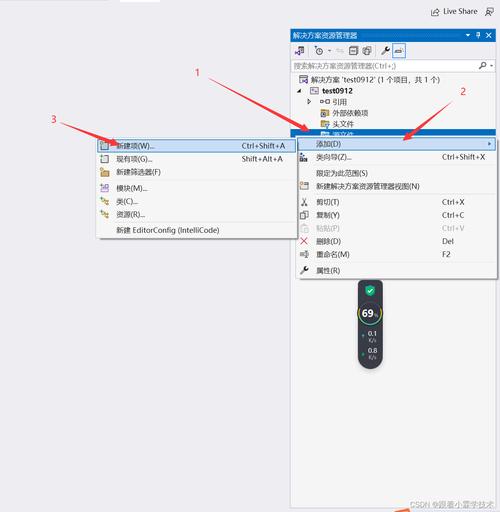The image size is (500, 512).
Task: Click the green shield icon on floating widget
Action: (x=370, y=291)
